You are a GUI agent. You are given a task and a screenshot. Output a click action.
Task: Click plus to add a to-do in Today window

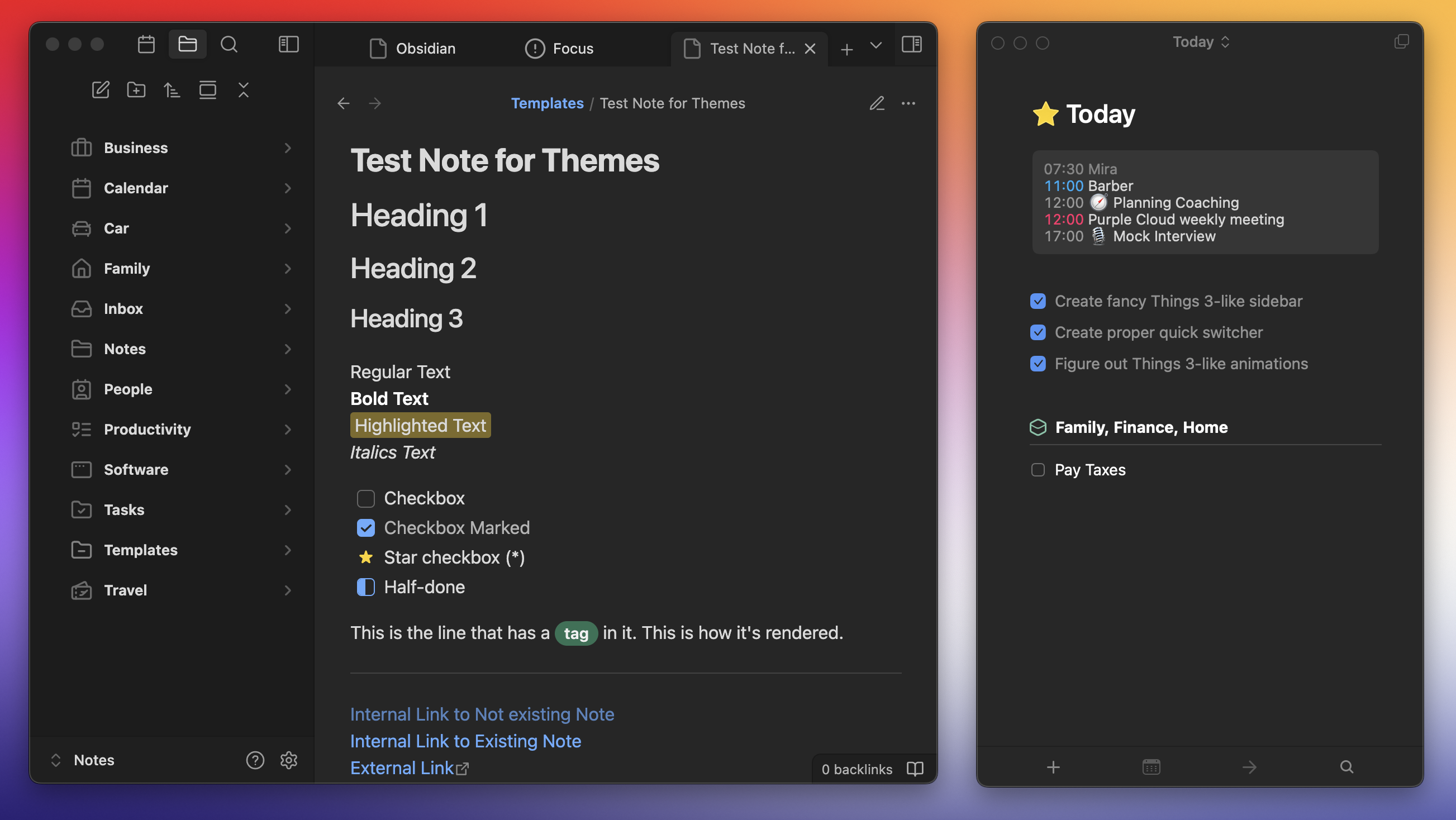(x=1053, y=767)
